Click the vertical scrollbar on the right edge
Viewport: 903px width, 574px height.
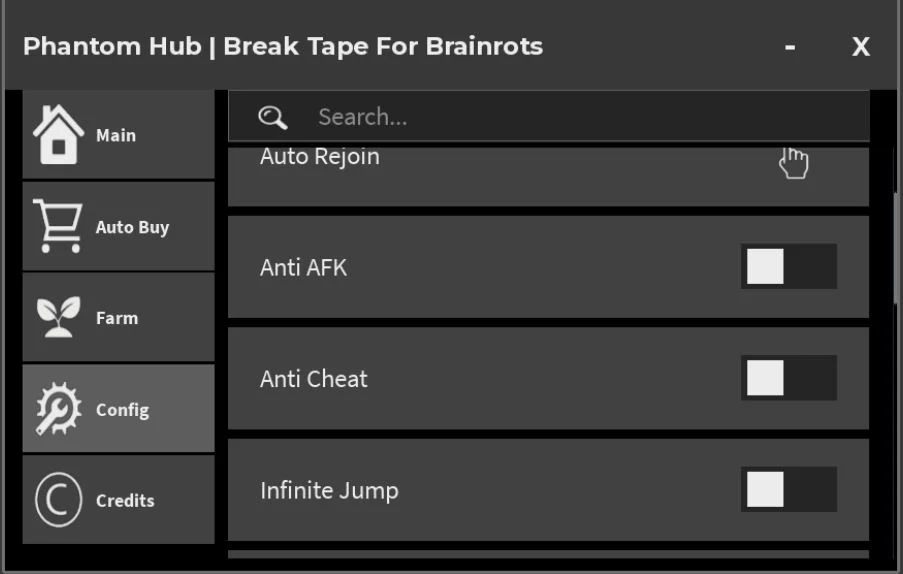point(896,248)
